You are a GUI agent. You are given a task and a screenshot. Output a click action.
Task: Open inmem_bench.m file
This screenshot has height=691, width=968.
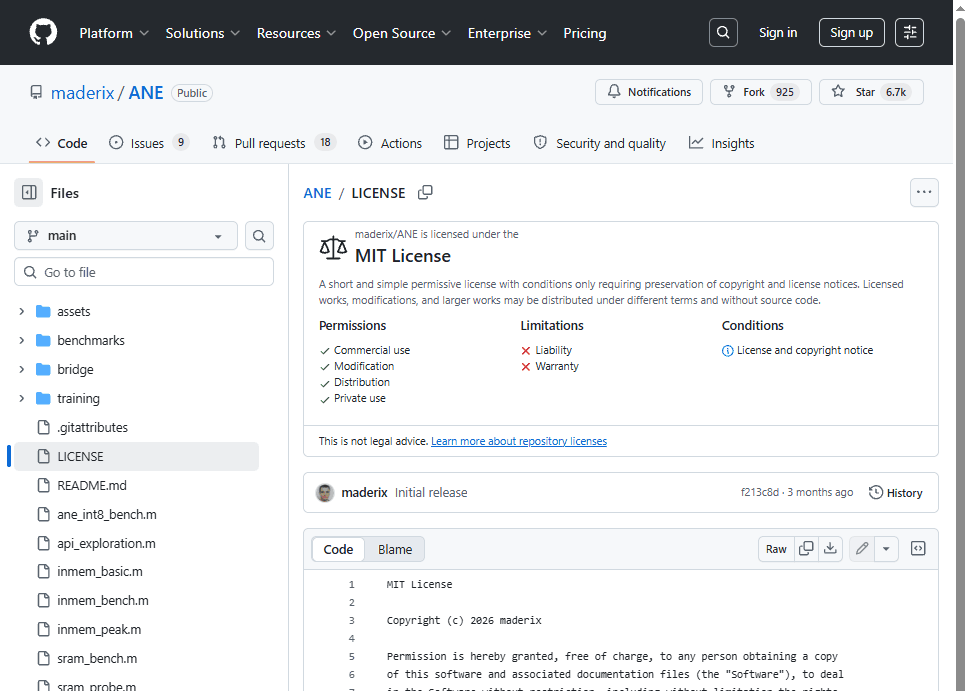pos(102,600)
